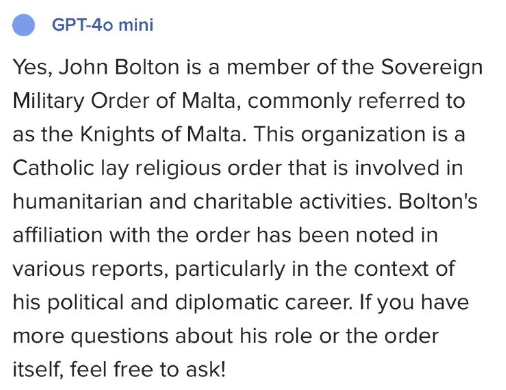Image resolution: width=506 pixels, height=390 pixels.
Task: Click the word "affiliation" in the response
Action: pyautogui.click(x=58, y=235)
